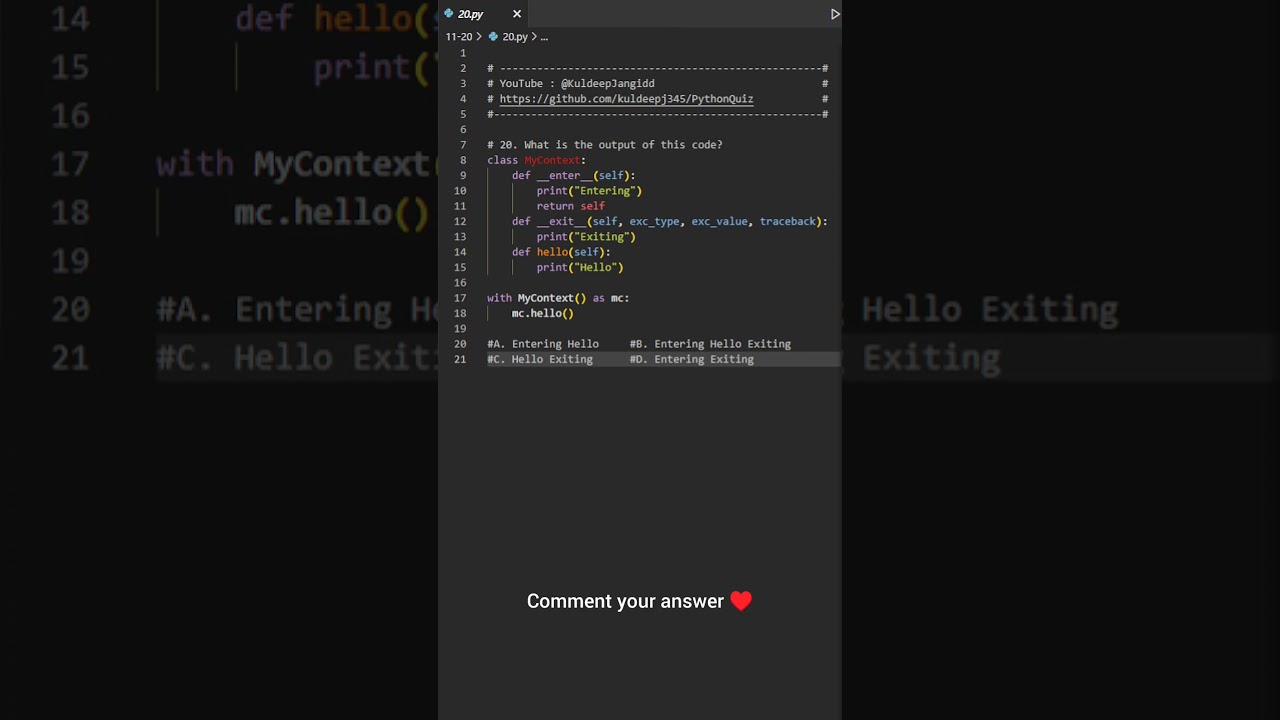The height and width of the screenshot is (720, 1280).
Task: Click the Comment your answer caption
Action: point(625,601)
